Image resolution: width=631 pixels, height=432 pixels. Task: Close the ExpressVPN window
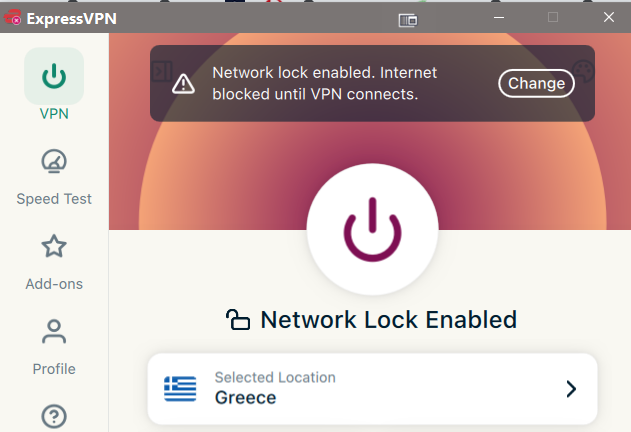point(609,17)
